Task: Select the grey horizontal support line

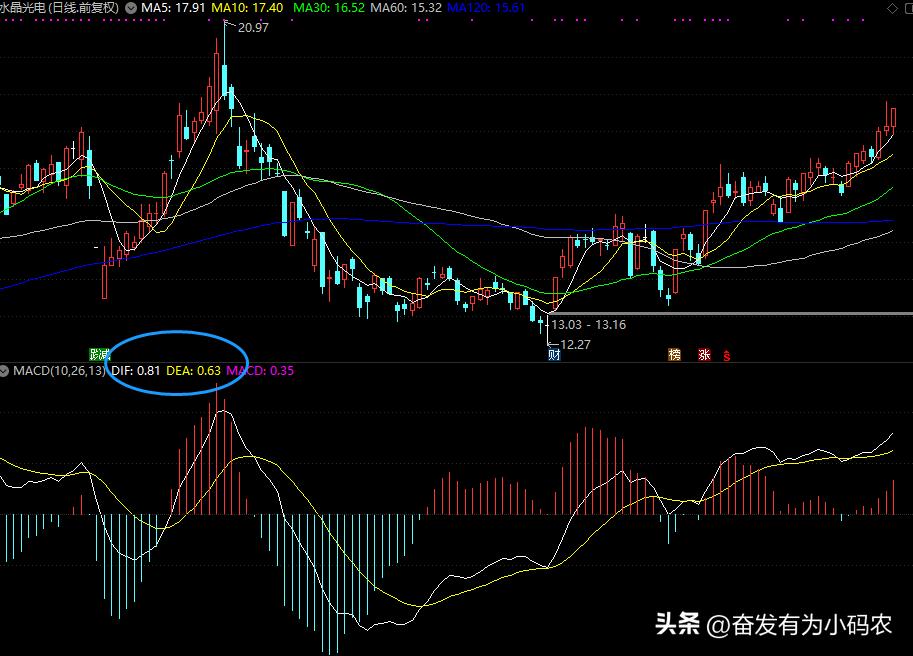Action: [731, 314]
